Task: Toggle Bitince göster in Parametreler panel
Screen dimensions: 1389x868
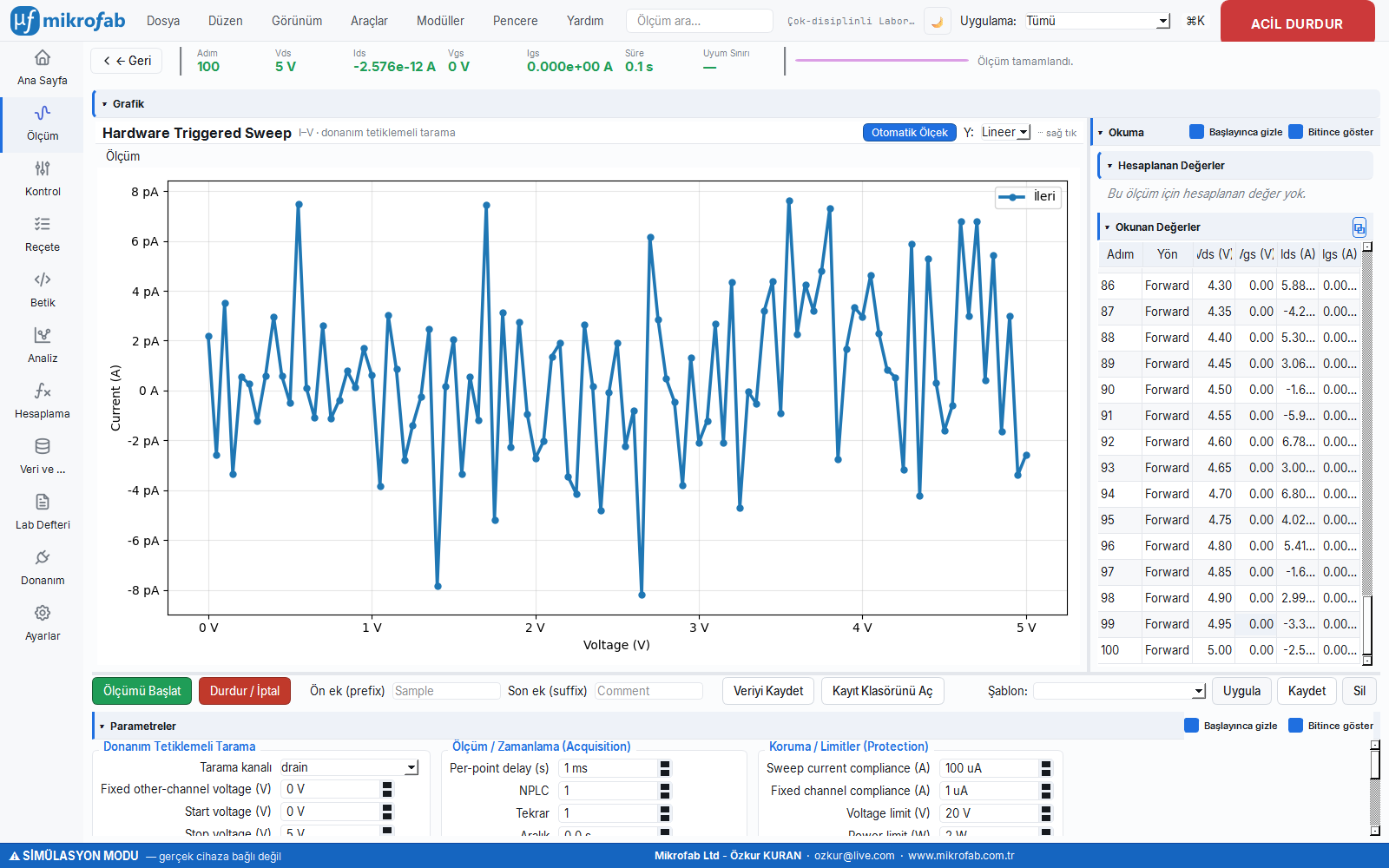Action: coord(1332,726)
